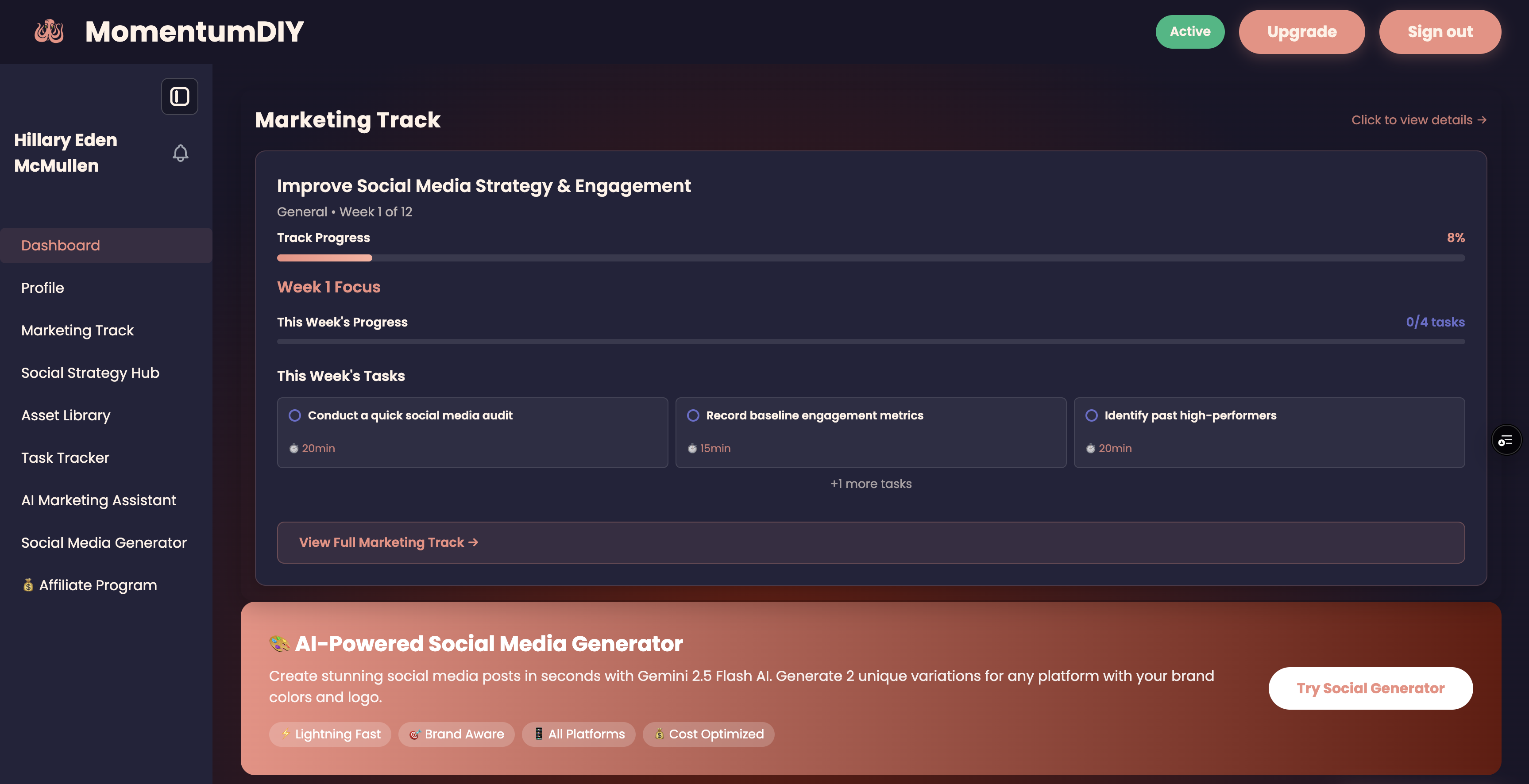Open notifications via the bell icon
The image size is (1529, 784).
181,153
